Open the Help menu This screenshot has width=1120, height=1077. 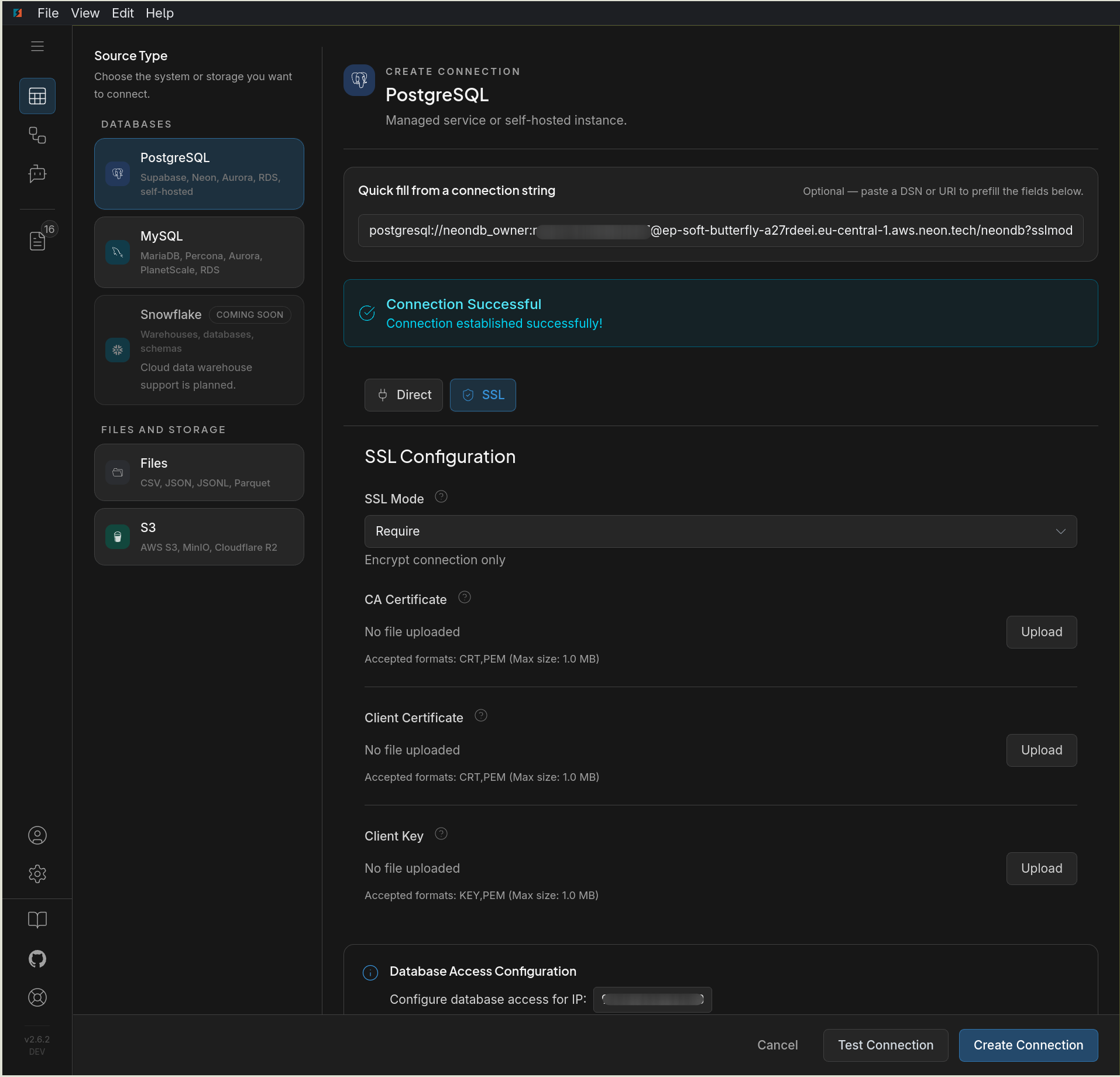pyautogui.click(x=160, y=13)
